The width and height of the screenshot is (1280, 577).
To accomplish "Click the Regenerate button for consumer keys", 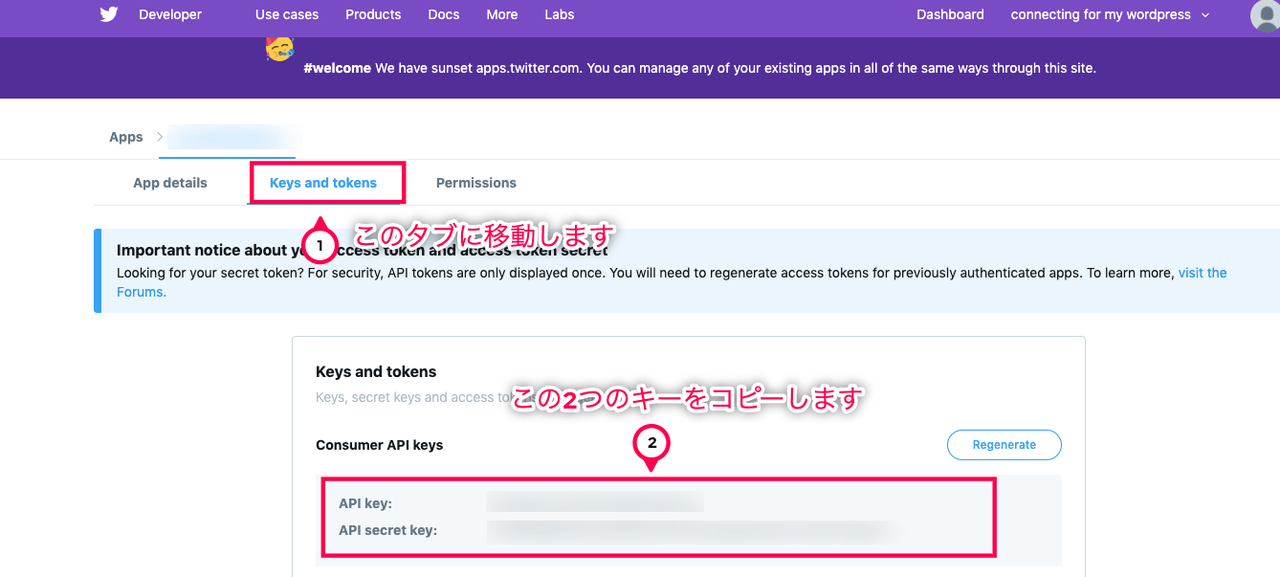I will [x=1004, y=445].
